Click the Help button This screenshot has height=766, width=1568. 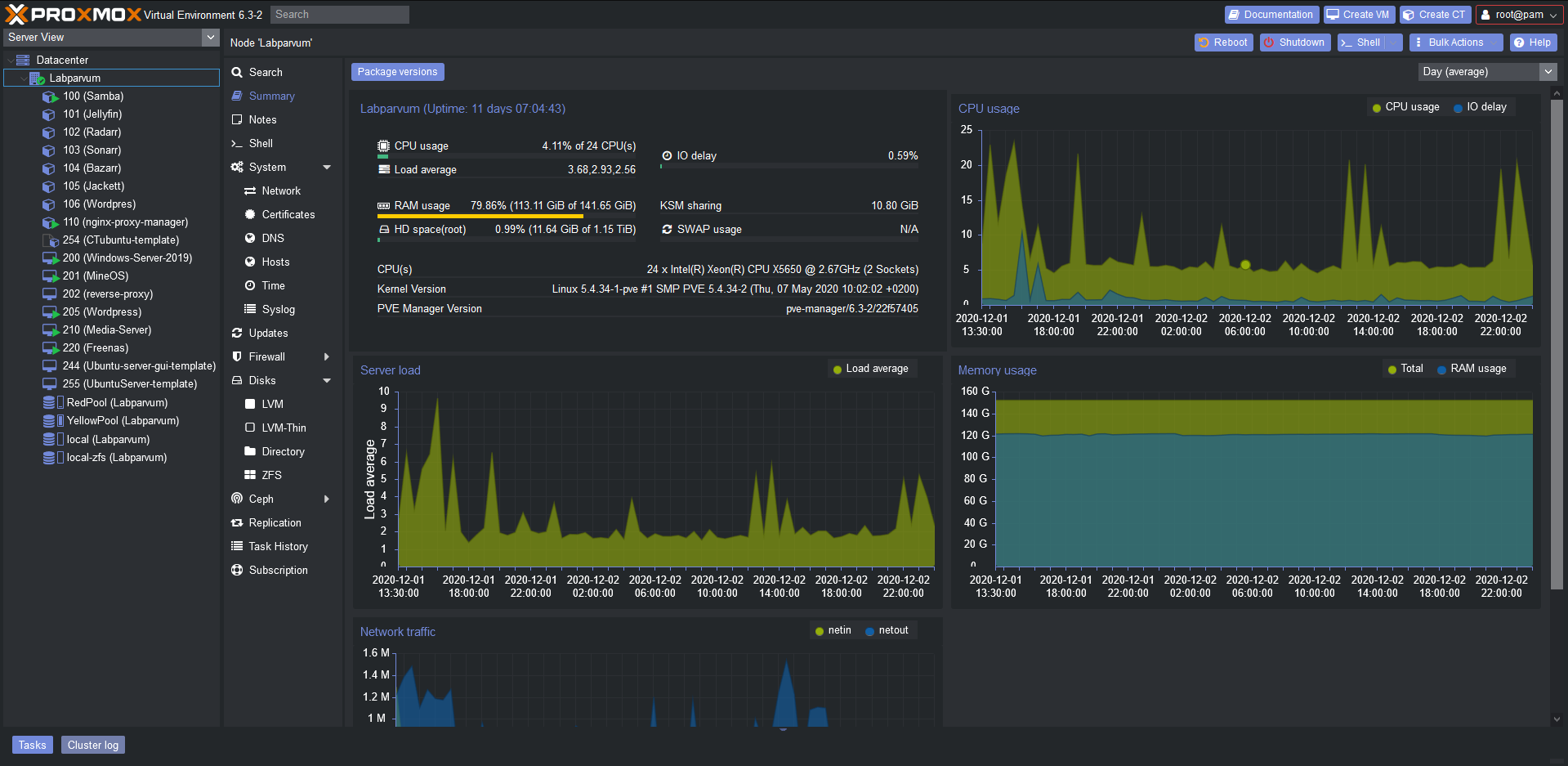1533,43
